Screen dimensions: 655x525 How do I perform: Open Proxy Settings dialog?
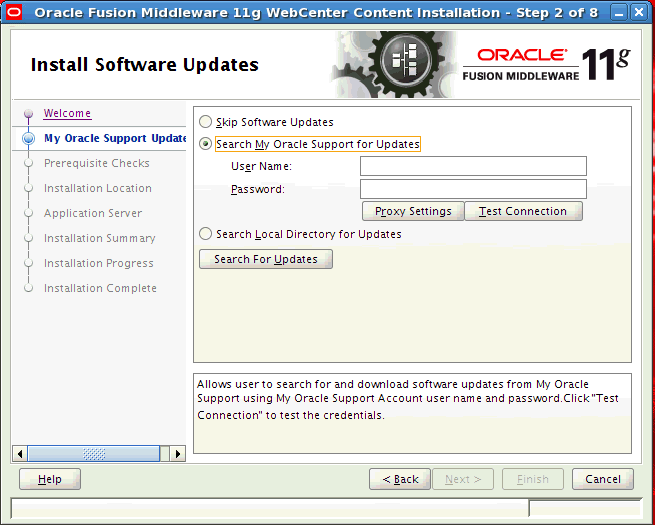point(413,211)
